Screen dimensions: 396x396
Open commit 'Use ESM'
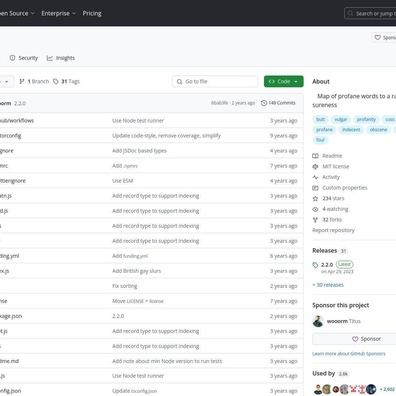(123, 181)
